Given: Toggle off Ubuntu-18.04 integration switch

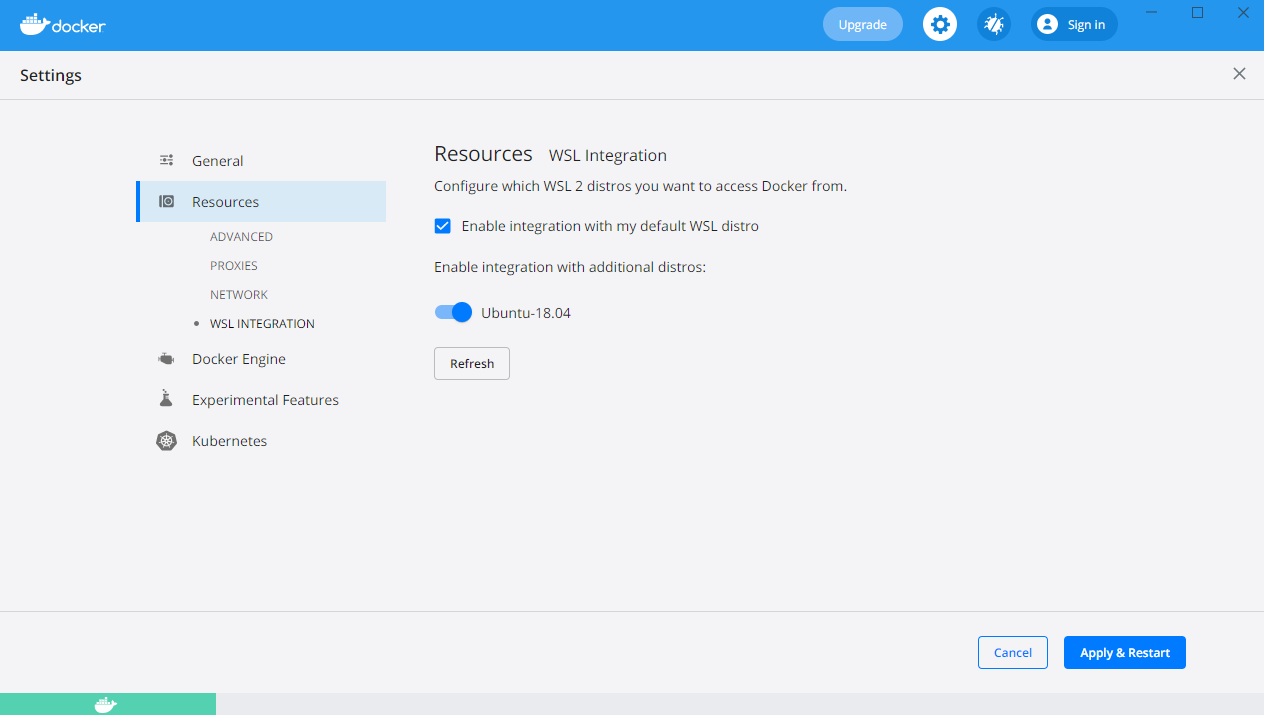Looking at the screenshot, I should pos(453,312).
